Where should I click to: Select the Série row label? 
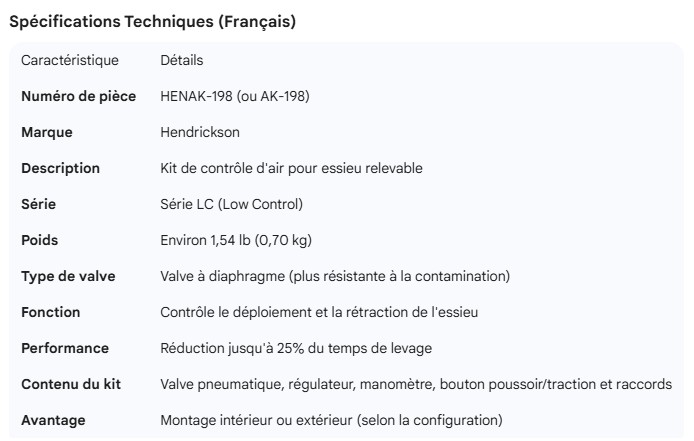39,205
